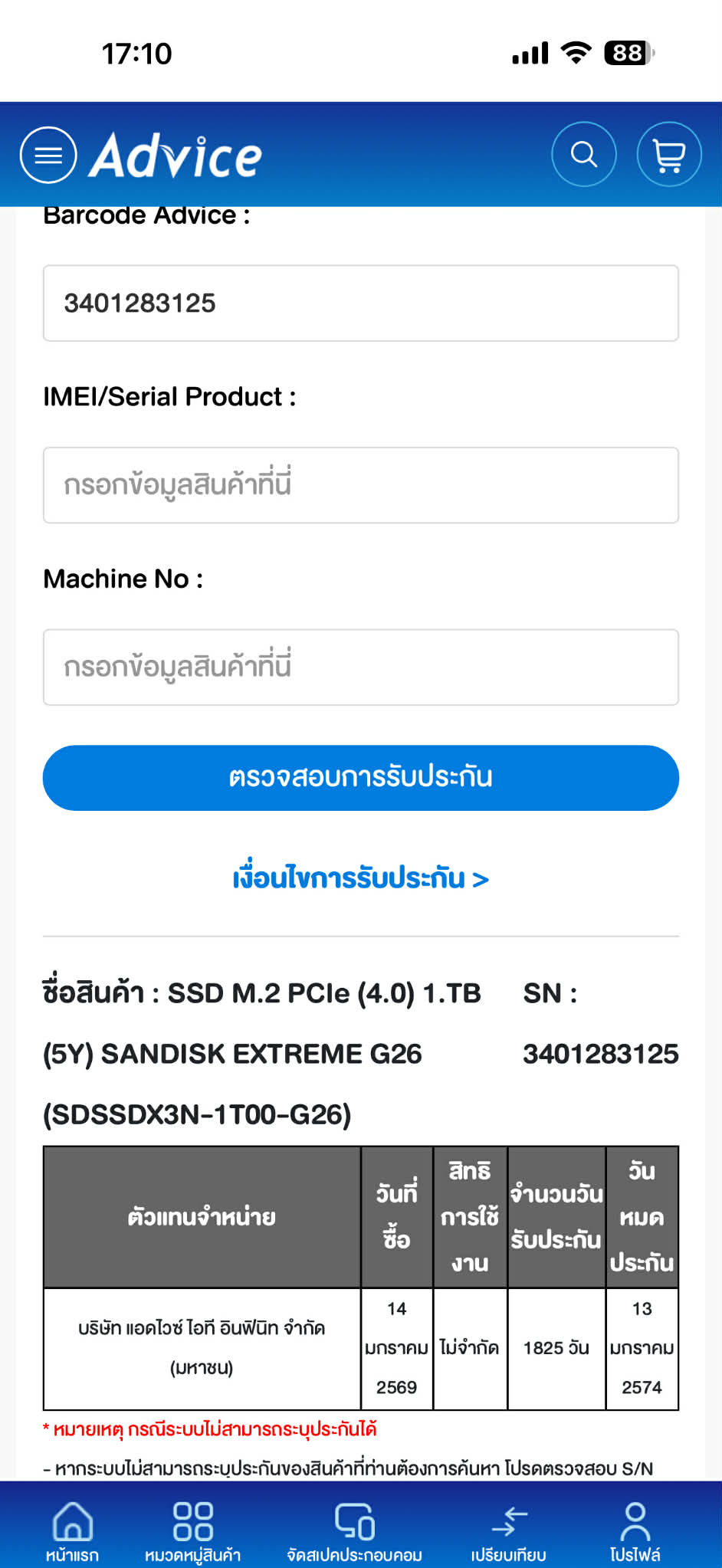722x1568 pixels.
Task: Open the shopping cart icon
Action: 668,155
